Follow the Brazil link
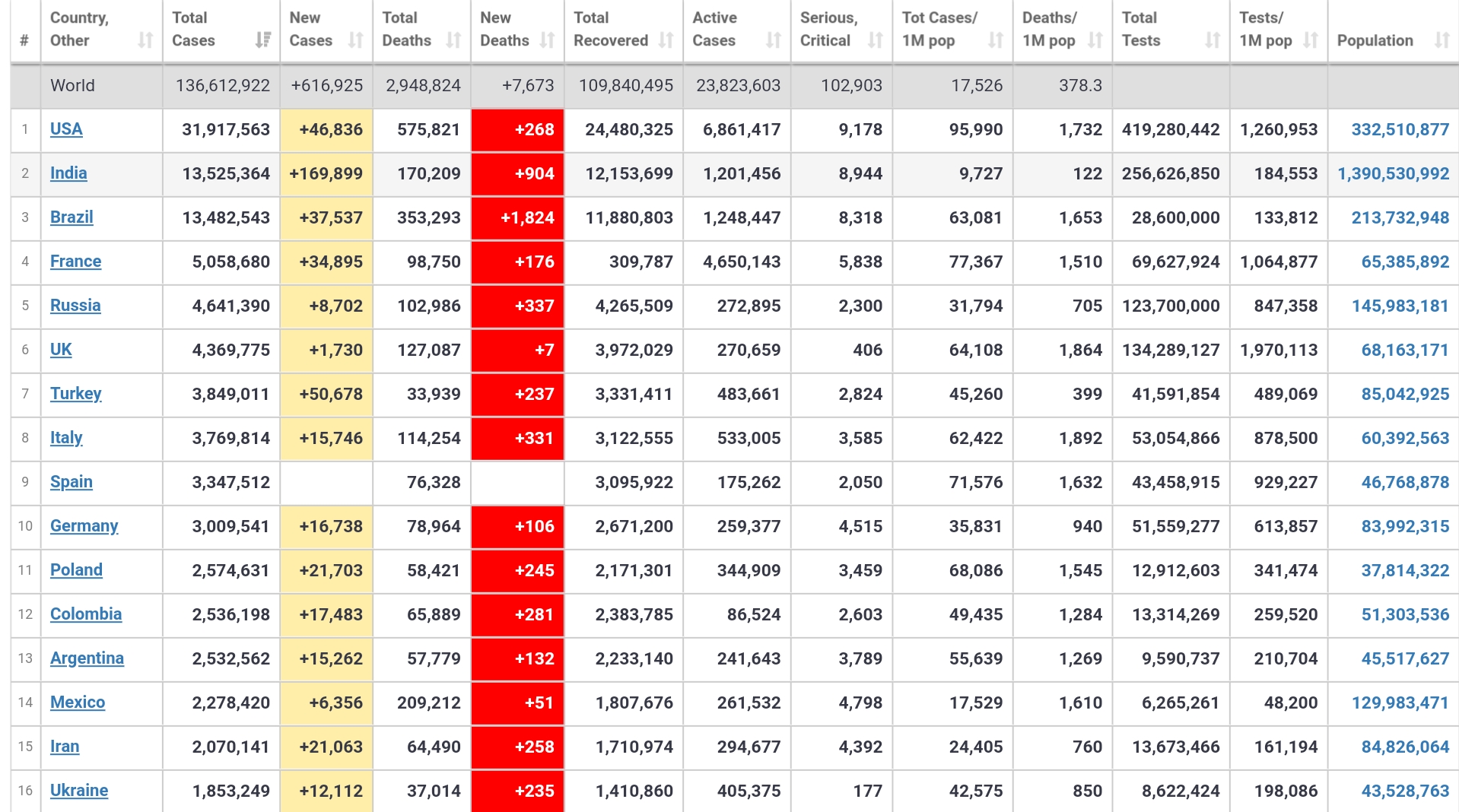 pyautogui.click(x=72, y=217)
